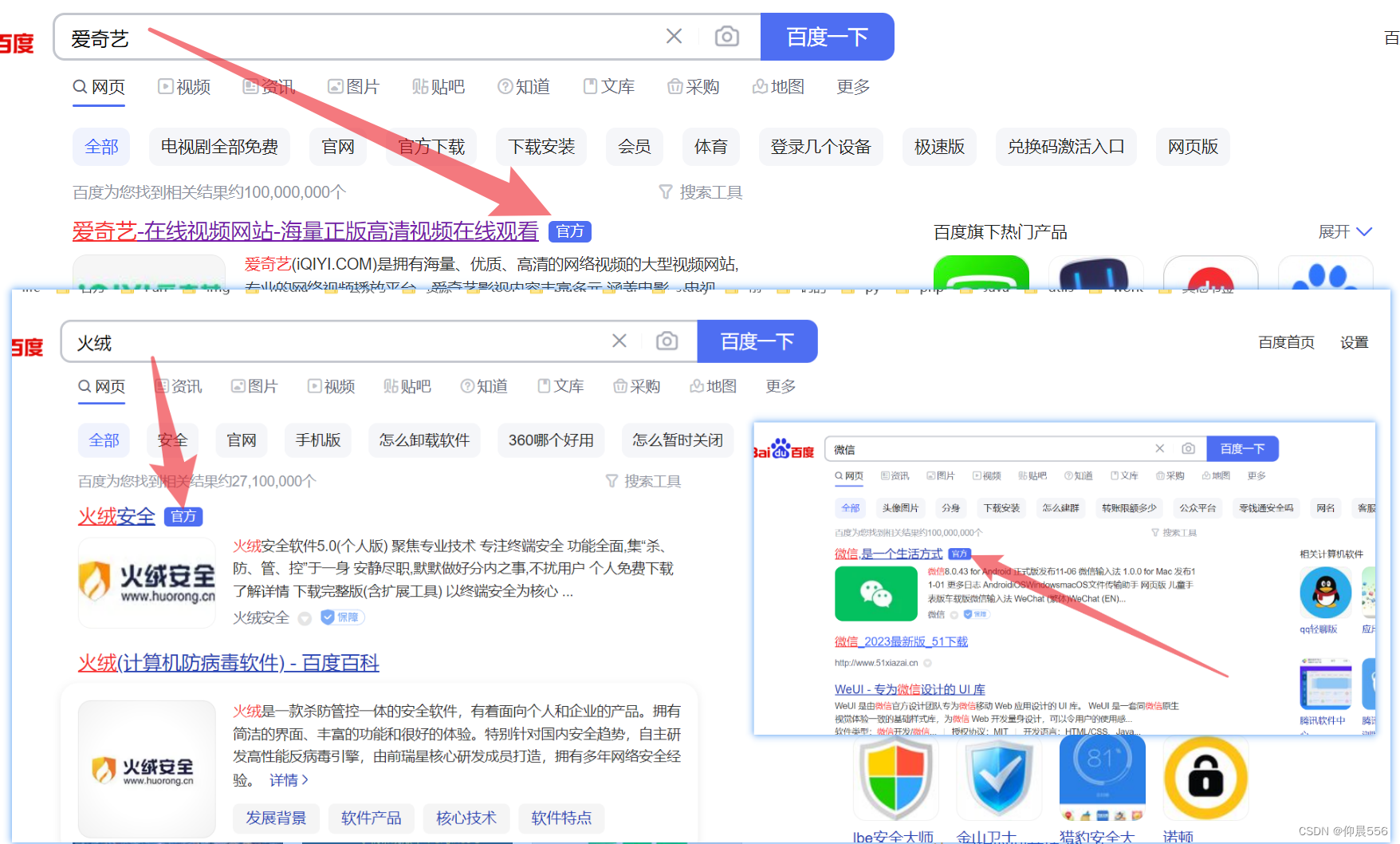
Task: Open 知道 tab in 火绒 results
Action: [484, 386]
